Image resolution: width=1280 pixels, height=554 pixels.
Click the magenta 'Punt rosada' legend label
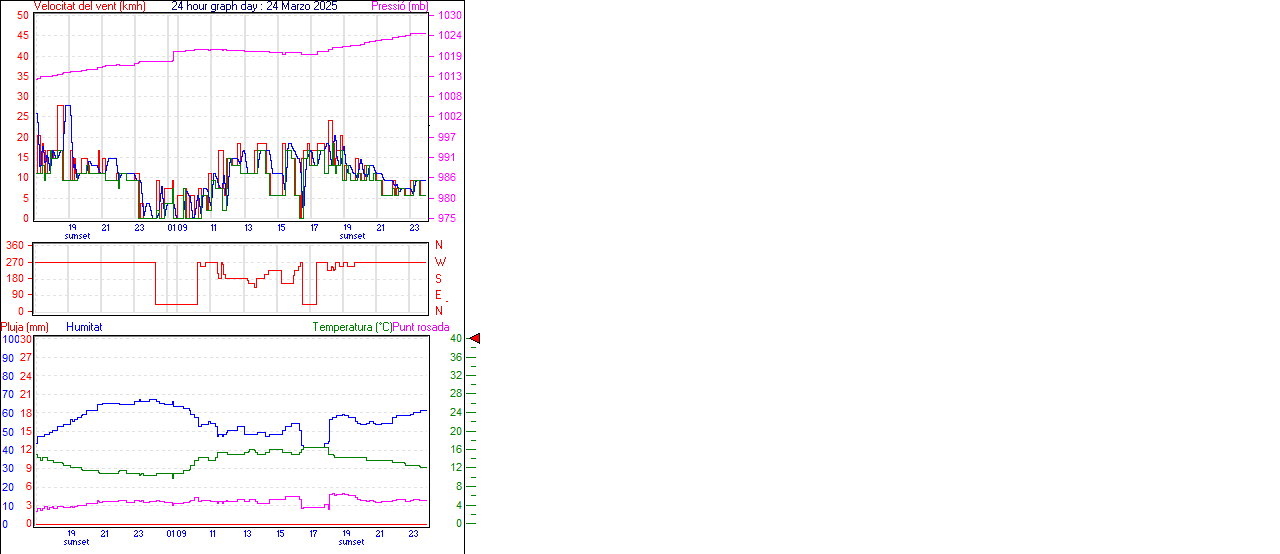421,327
